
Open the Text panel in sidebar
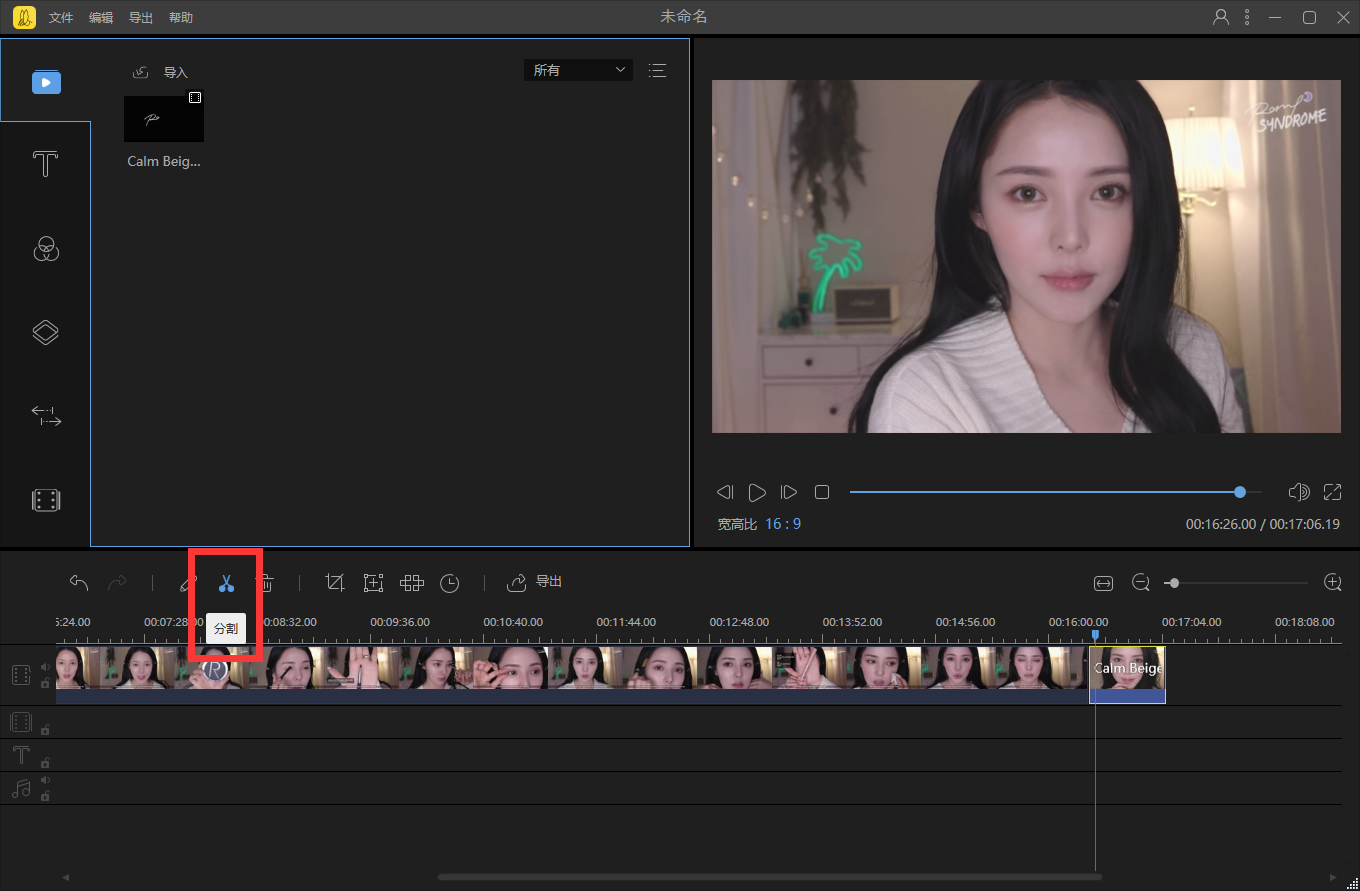pyautogui.click(x=45, y=164)
